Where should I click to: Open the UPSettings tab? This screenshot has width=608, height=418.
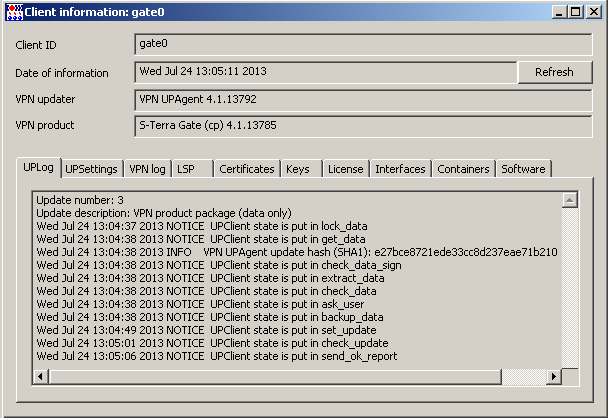click(x=92, y=169)
